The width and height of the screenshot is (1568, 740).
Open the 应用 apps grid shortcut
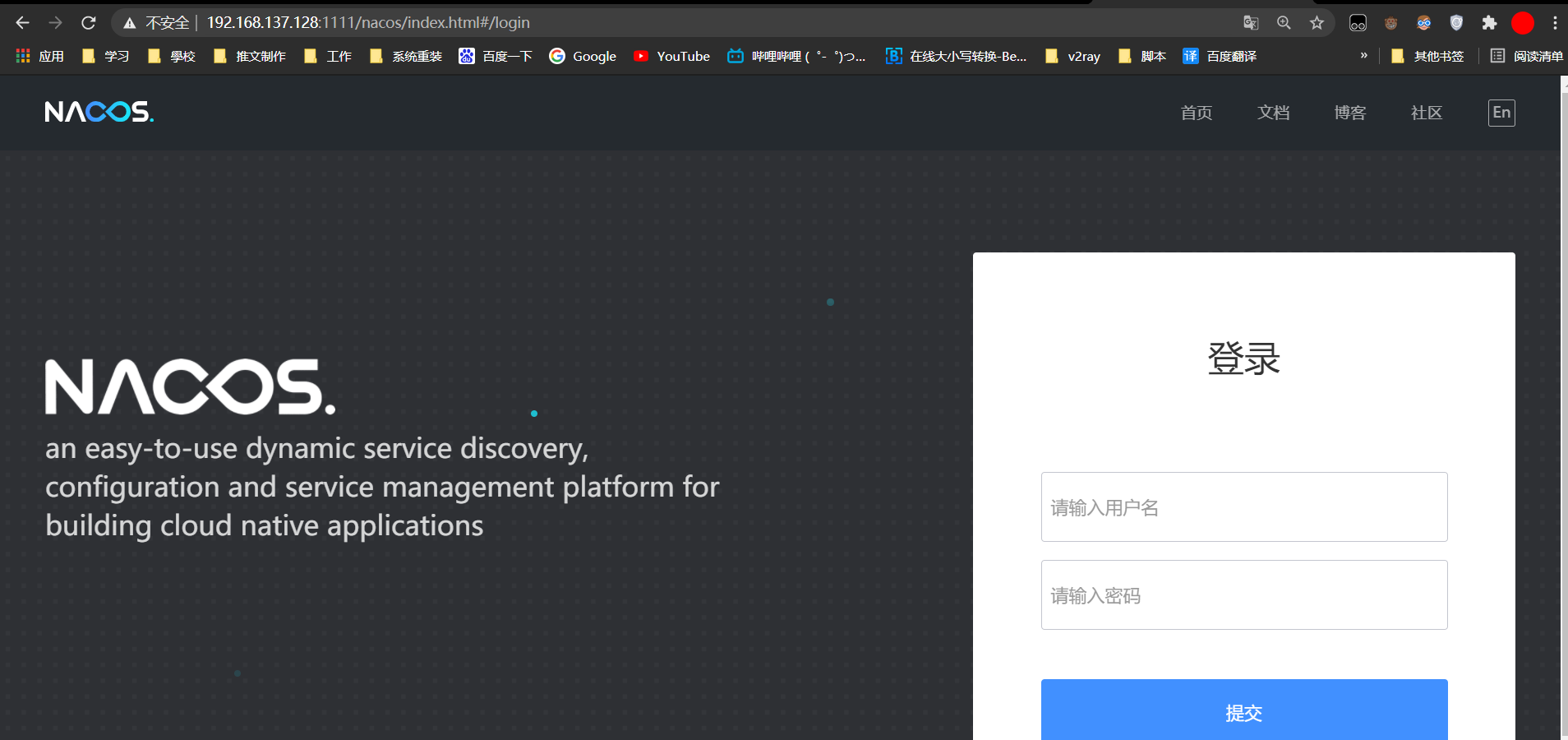39,56
